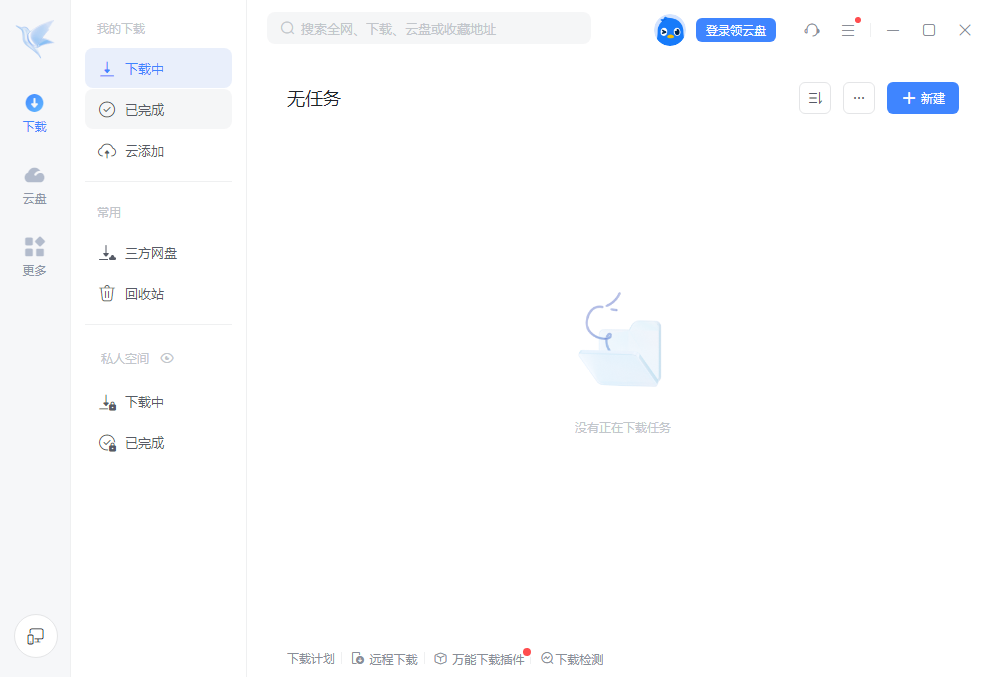Screen dimensions: 997x677
Task: Click the sort tasks icon button
Action: point(815,98)
